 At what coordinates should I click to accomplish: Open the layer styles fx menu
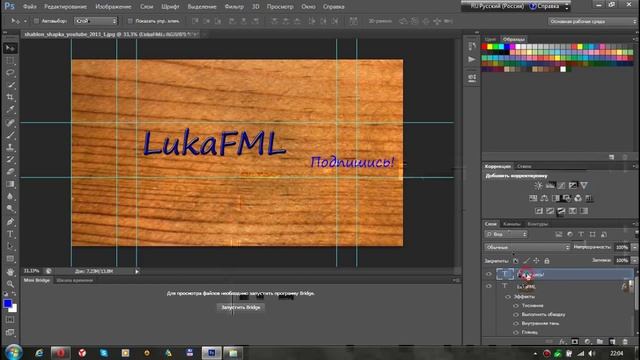click(x=562, y=342)
